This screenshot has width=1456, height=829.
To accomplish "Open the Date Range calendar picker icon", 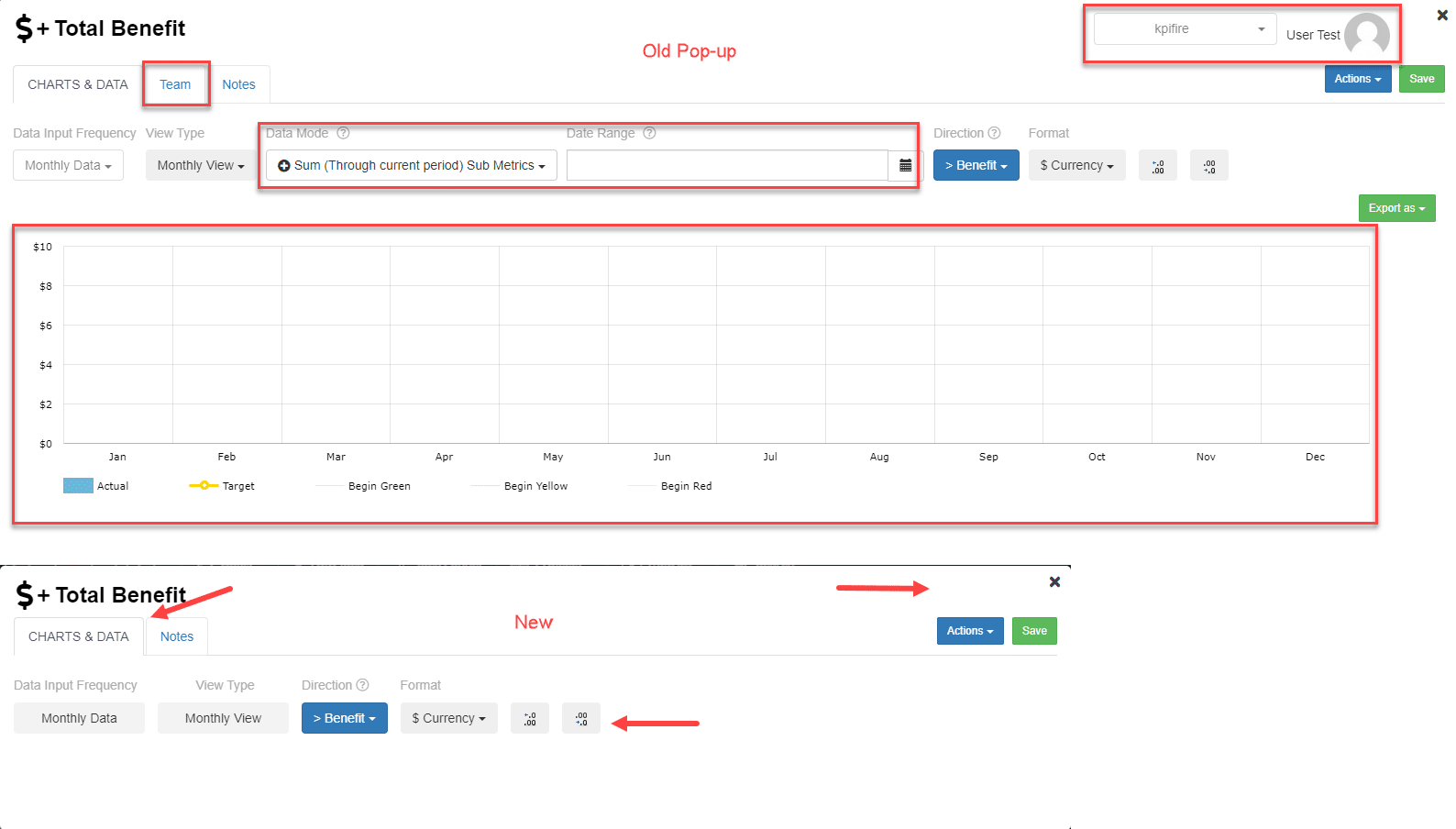I will 905,166.
